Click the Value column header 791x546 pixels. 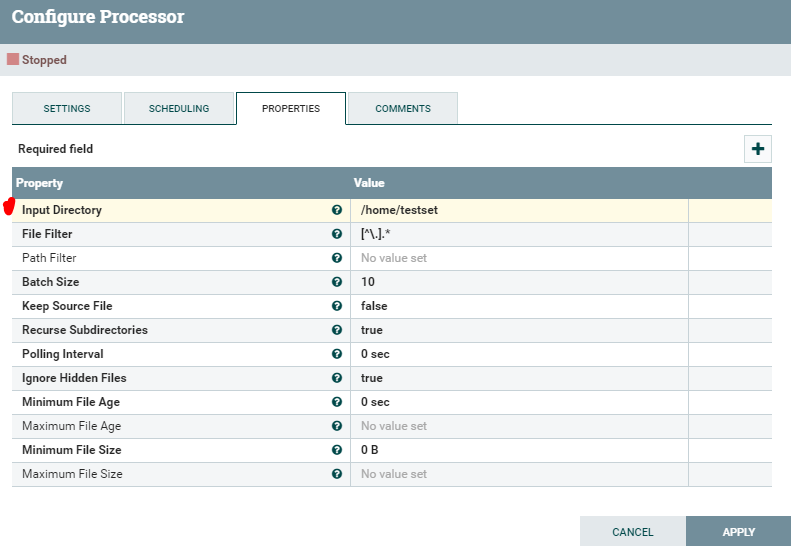pos(369,183)
